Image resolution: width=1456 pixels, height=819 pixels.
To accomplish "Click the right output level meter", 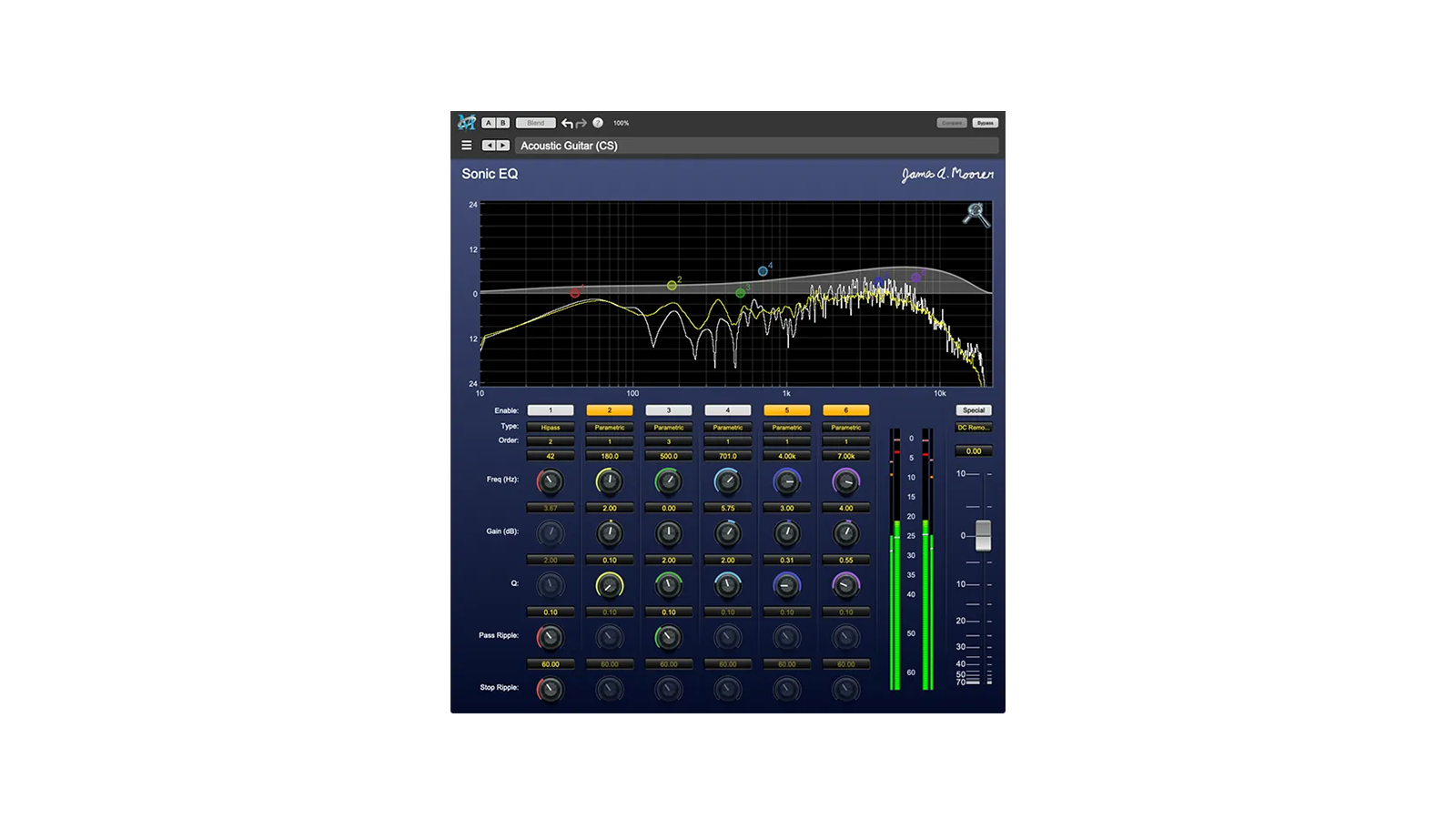I will pos(927,559).
